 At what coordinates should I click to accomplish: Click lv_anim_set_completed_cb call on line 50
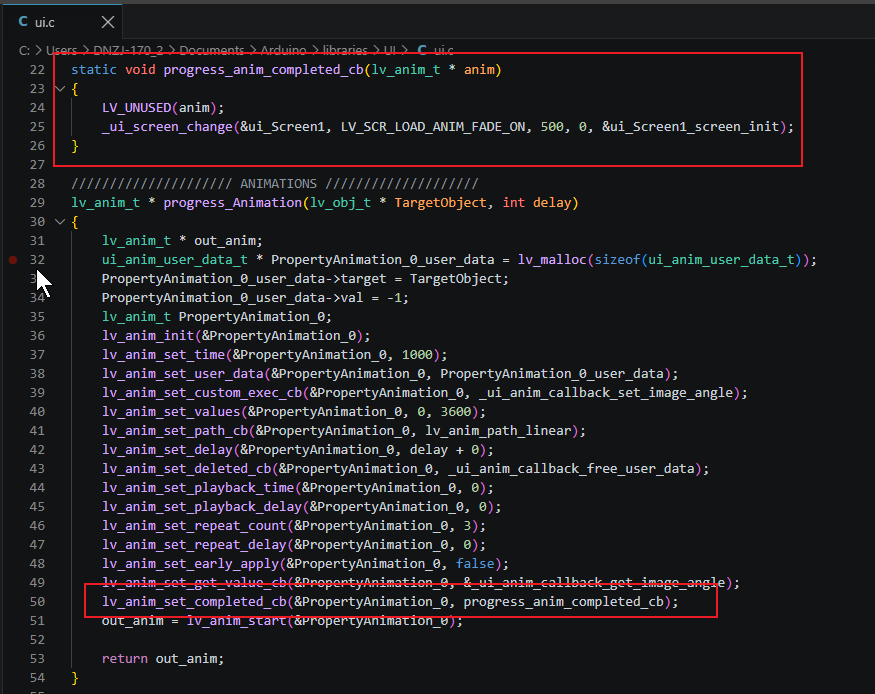(x=194, y=602)
